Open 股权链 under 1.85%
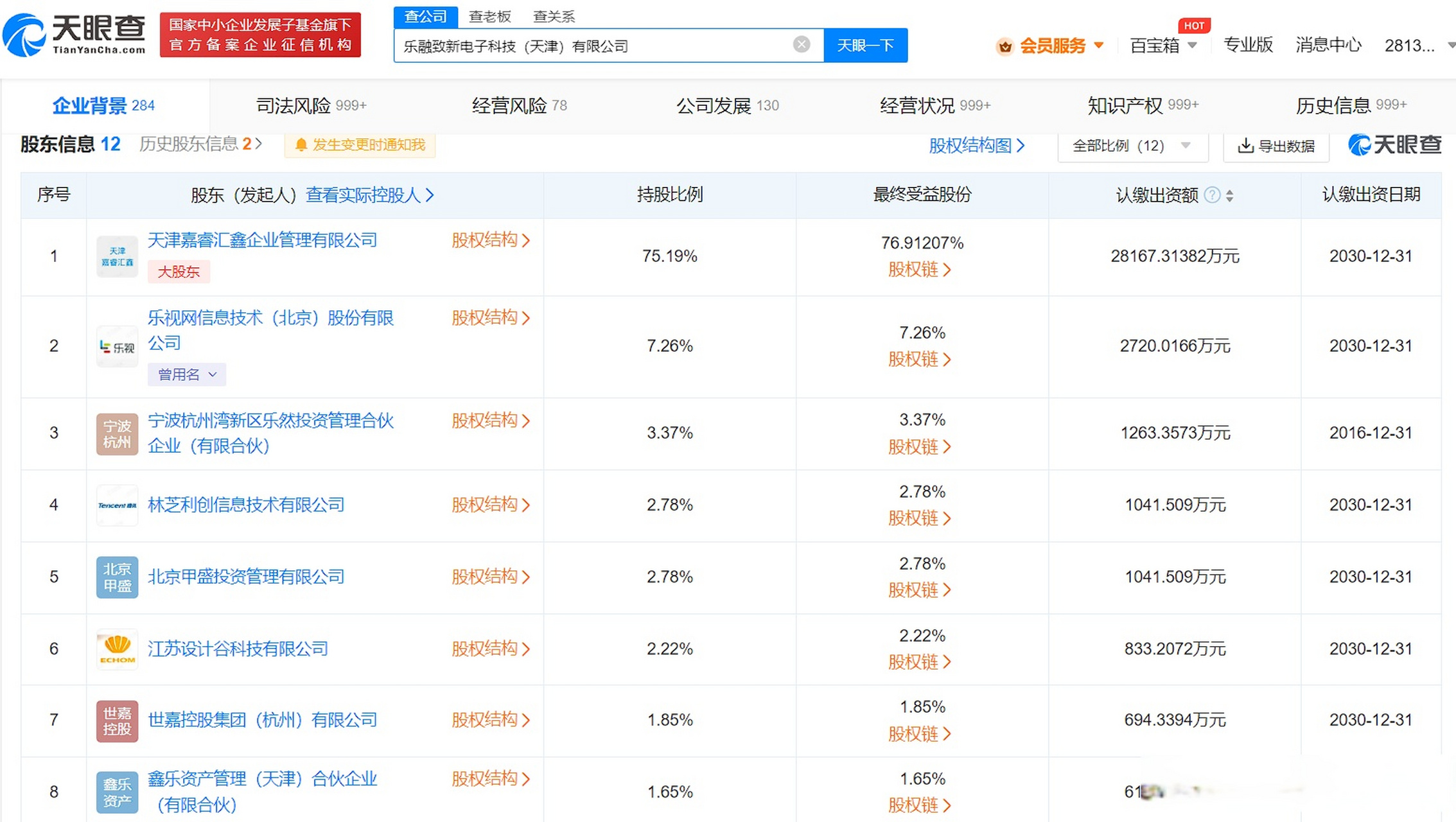 point(920,734)
